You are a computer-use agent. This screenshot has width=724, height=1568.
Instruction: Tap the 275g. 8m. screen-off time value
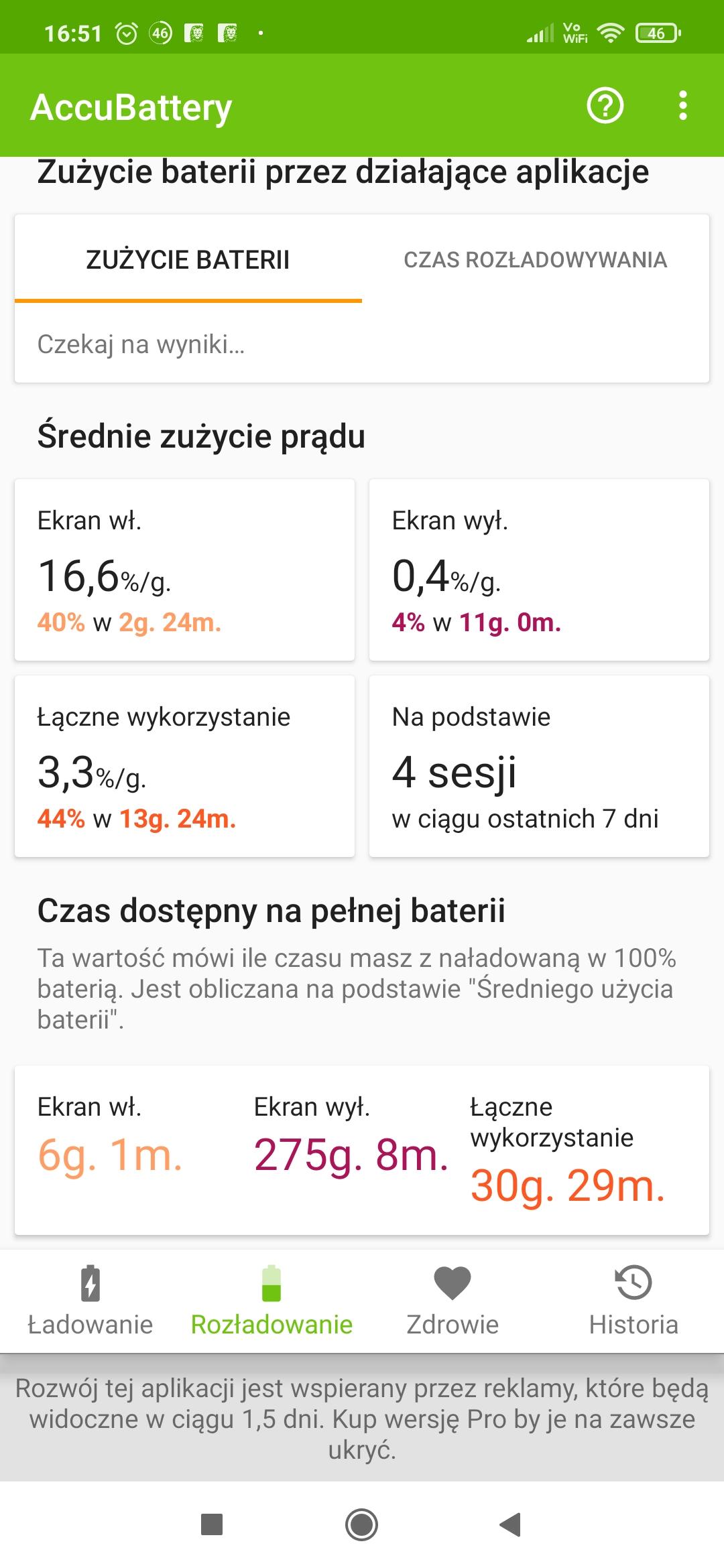click(x=351, y=1155)
